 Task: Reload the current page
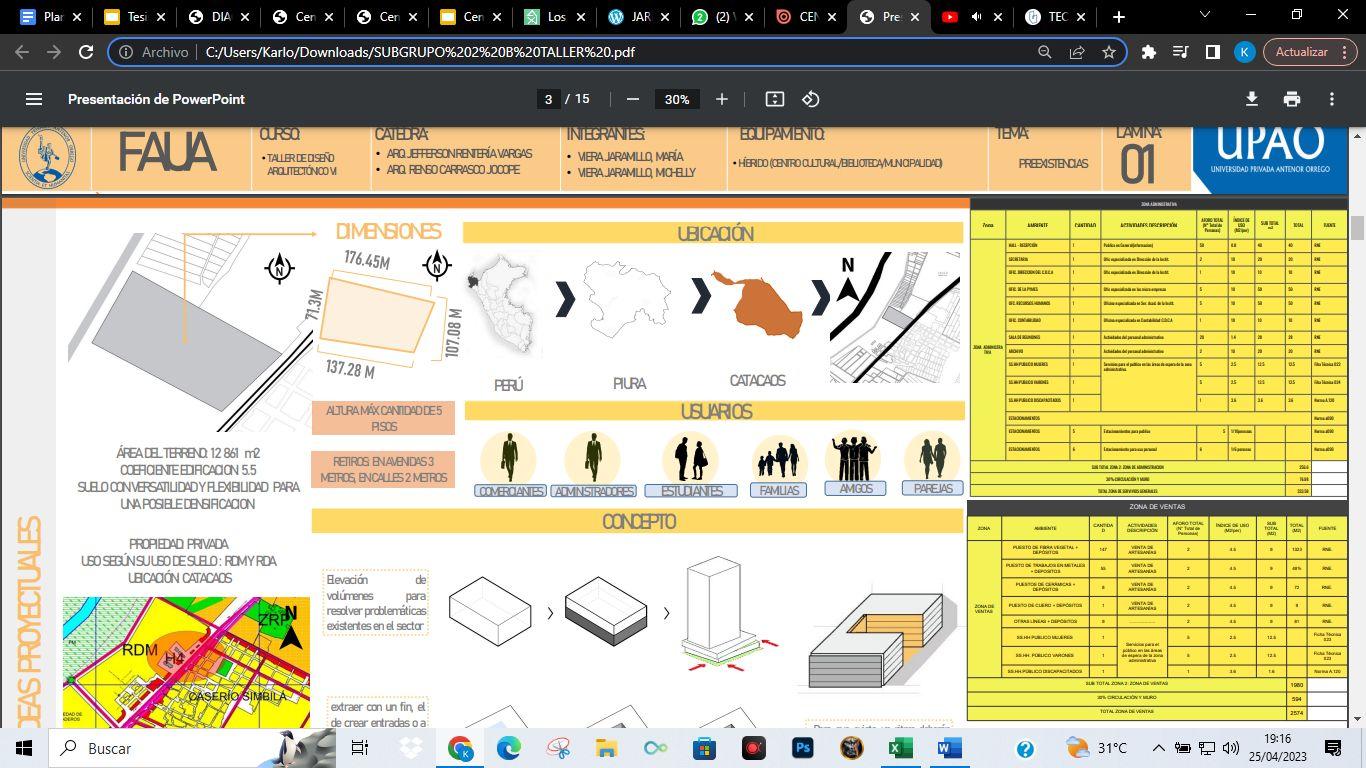click(86, 52)
